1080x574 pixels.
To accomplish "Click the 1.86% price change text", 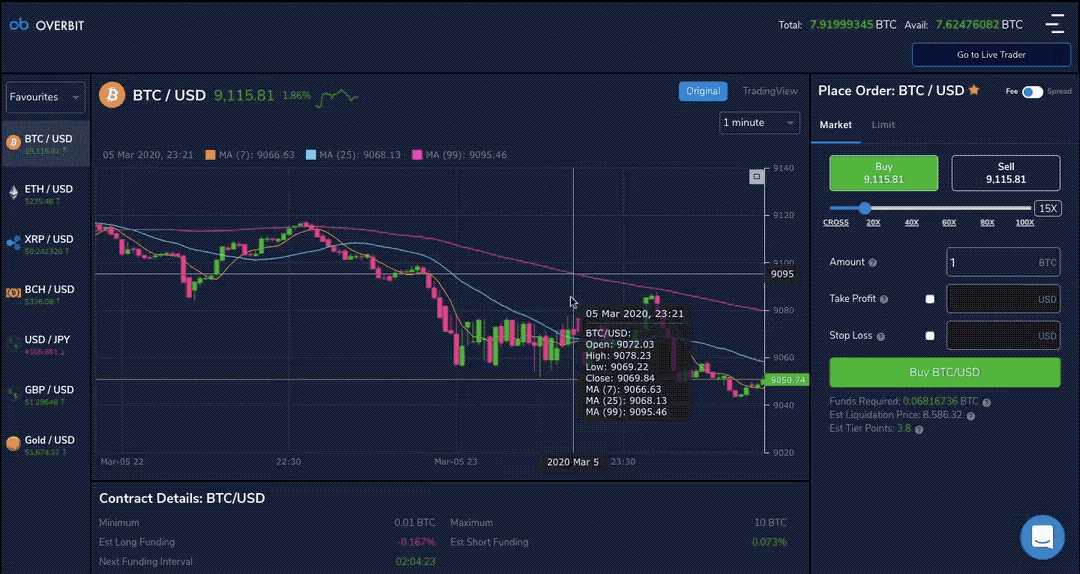I will click(x=296, y=96).
